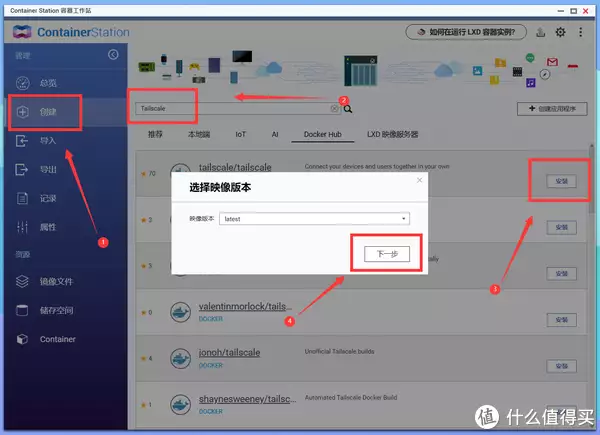The width and height of the screenshot is (600, 435).
Task: Click the DOCKER tag under valentinmorlock
Action: pos(210,319)
